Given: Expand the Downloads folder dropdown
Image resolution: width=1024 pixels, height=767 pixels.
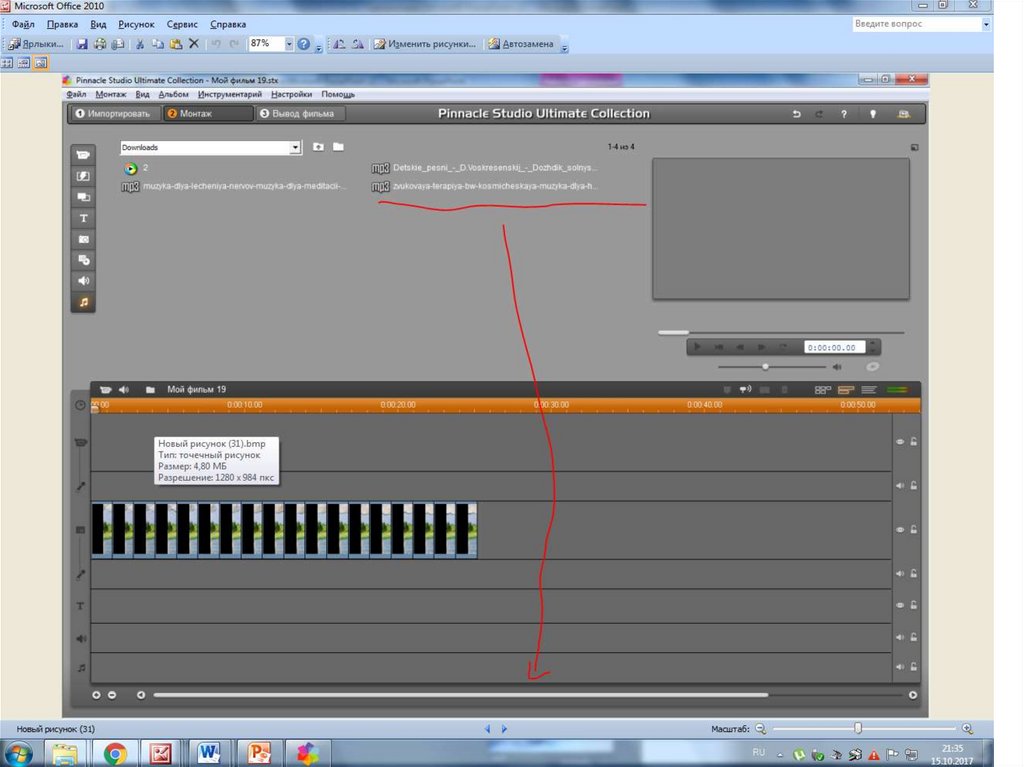Looking at the screenshot, I should point(295,148).
